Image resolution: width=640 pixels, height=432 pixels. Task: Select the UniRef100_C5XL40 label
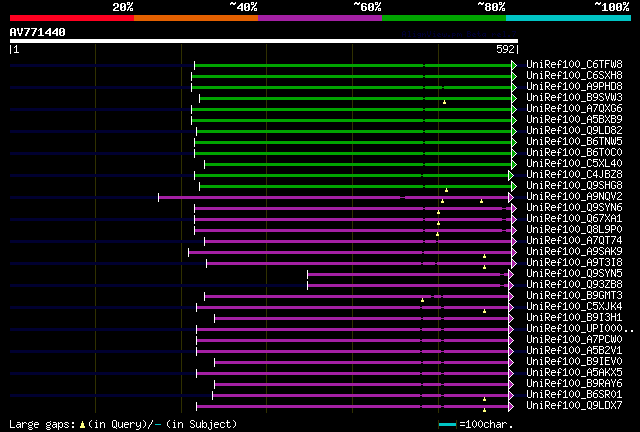[x=574, y=164]
